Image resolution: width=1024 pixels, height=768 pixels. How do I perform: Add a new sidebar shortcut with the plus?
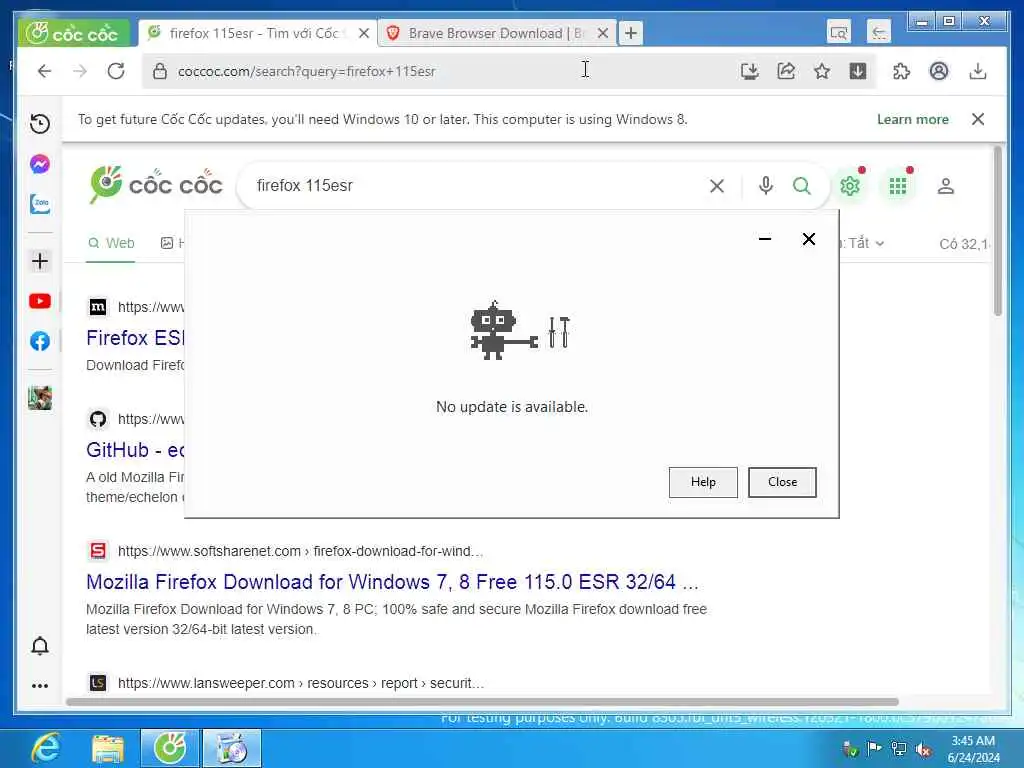pos(40,261)
